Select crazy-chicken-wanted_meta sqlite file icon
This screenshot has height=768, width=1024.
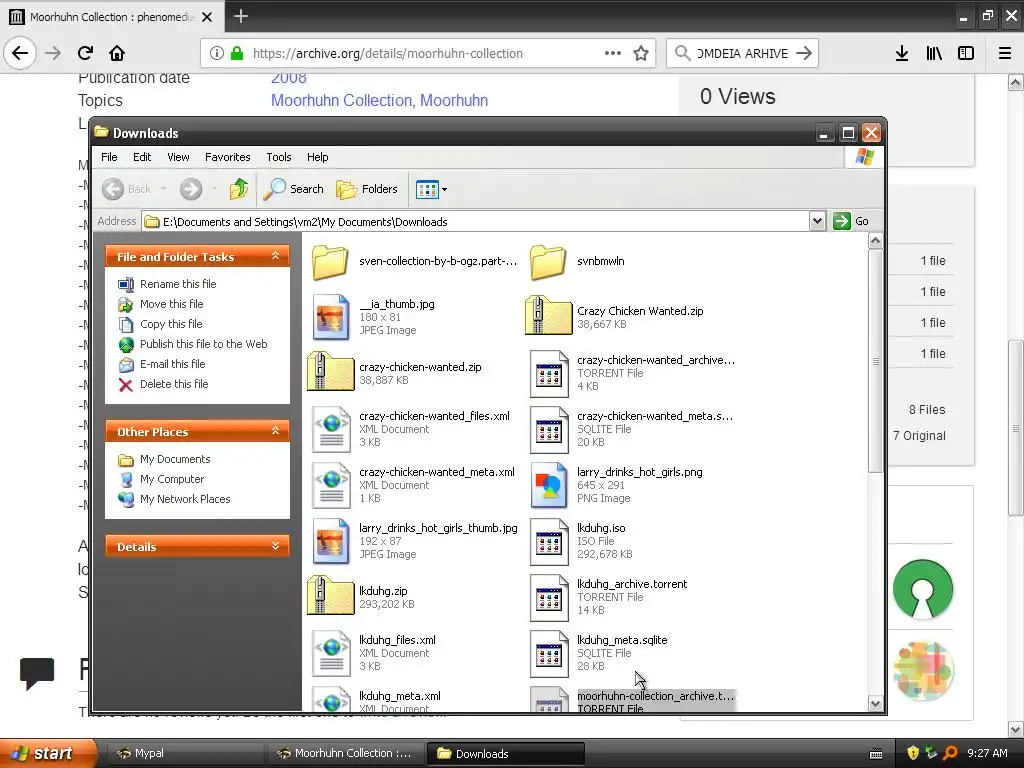point(549,430)
